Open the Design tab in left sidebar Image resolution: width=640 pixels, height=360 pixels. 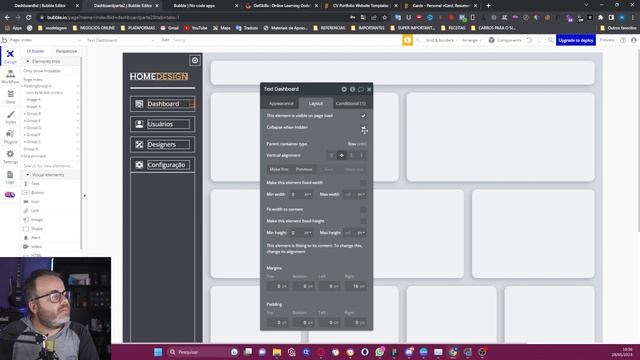point(10,56)
